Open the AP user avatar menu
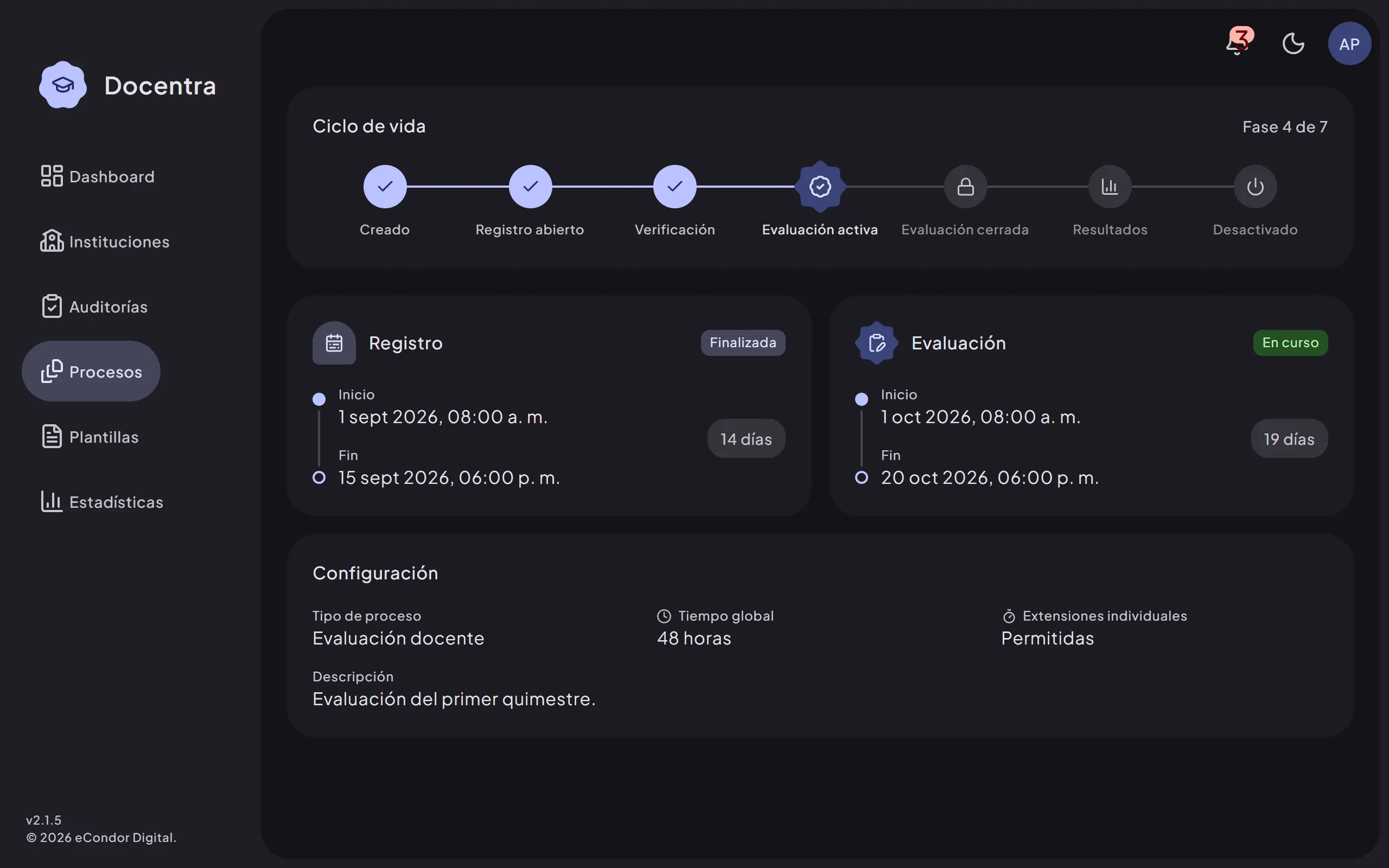1389x868 pixels. pos(1349,43)
